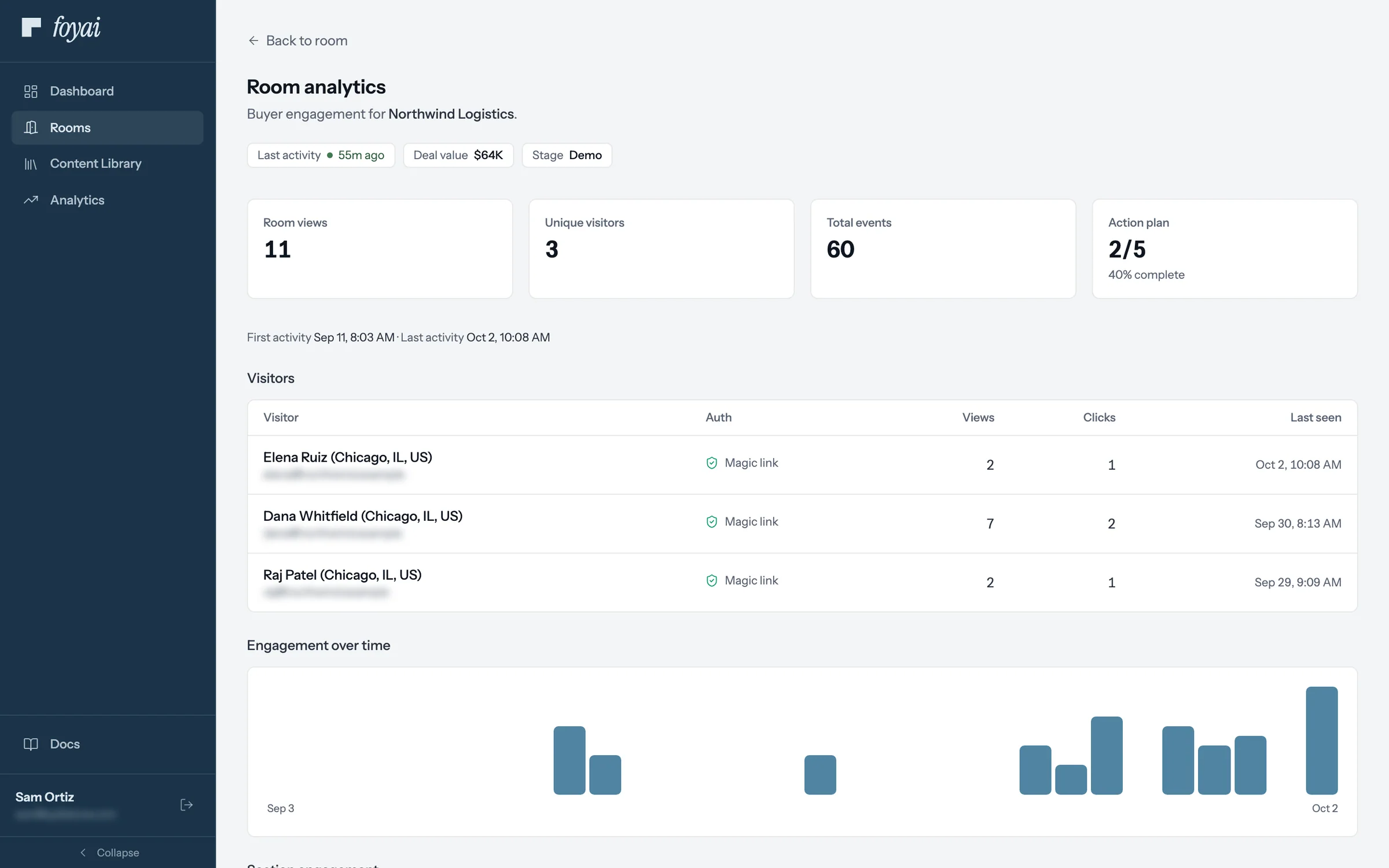Click the tallest Oct 2 engagement bar
Screen dimensions: 1389x868
coord(1321,740)
